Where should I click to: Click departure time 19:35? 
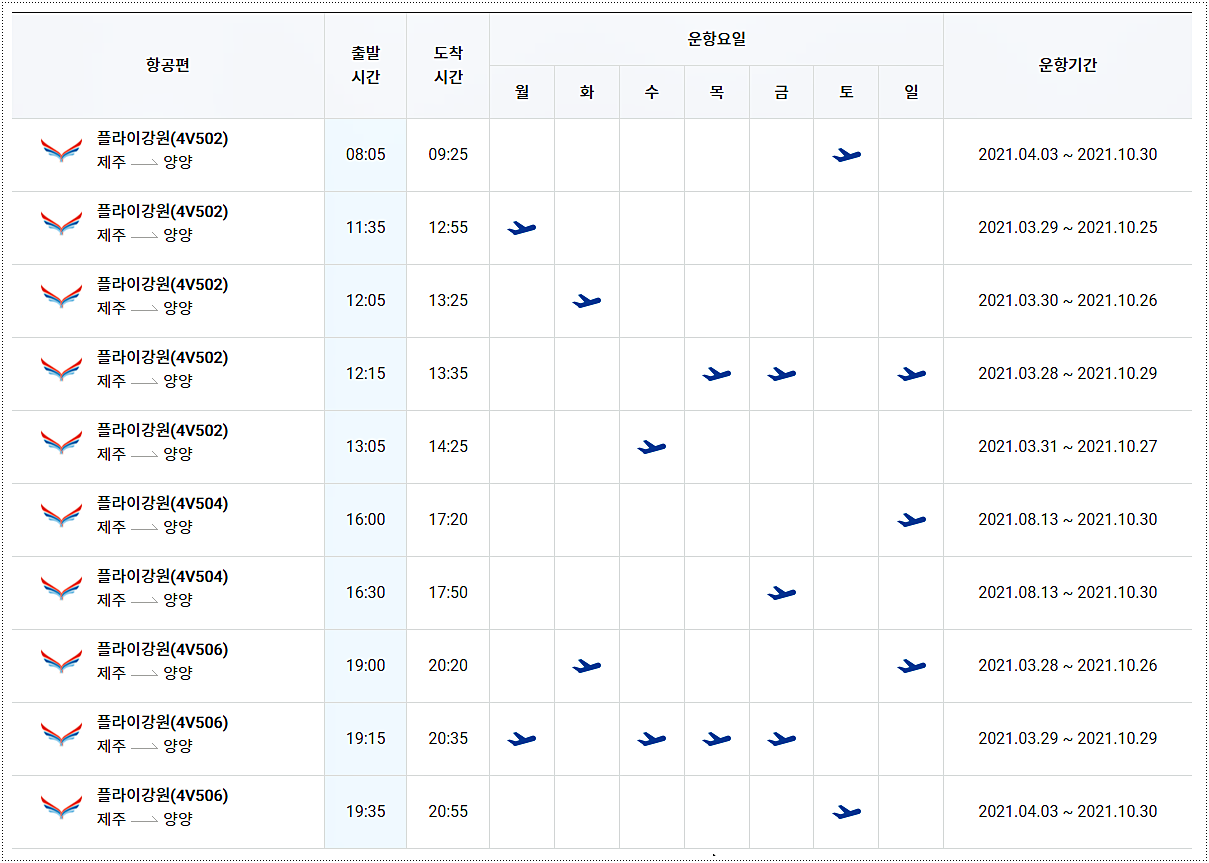click(366, 812)
